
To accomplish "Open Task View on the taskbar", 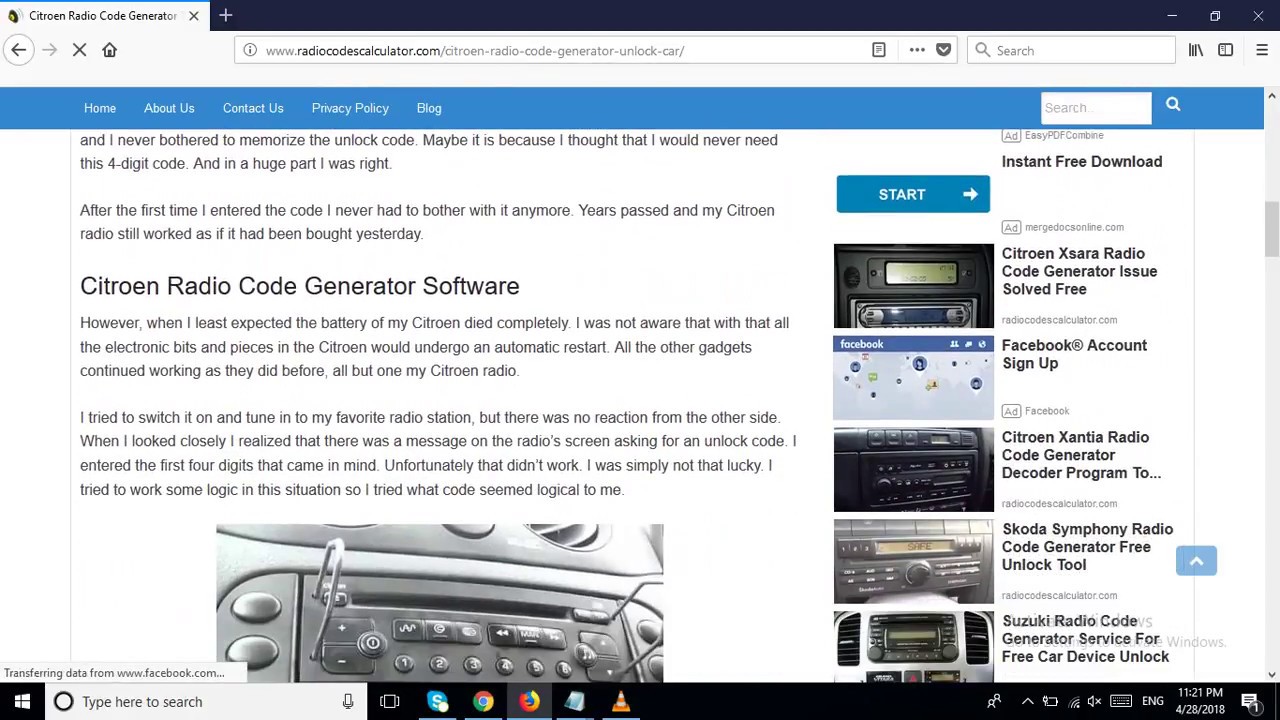I will [390, 701].
